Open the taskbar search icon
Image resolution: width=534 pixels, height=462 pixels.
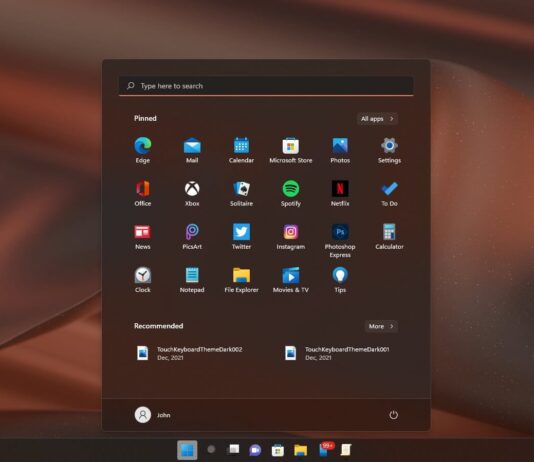[x=211, y=449]
